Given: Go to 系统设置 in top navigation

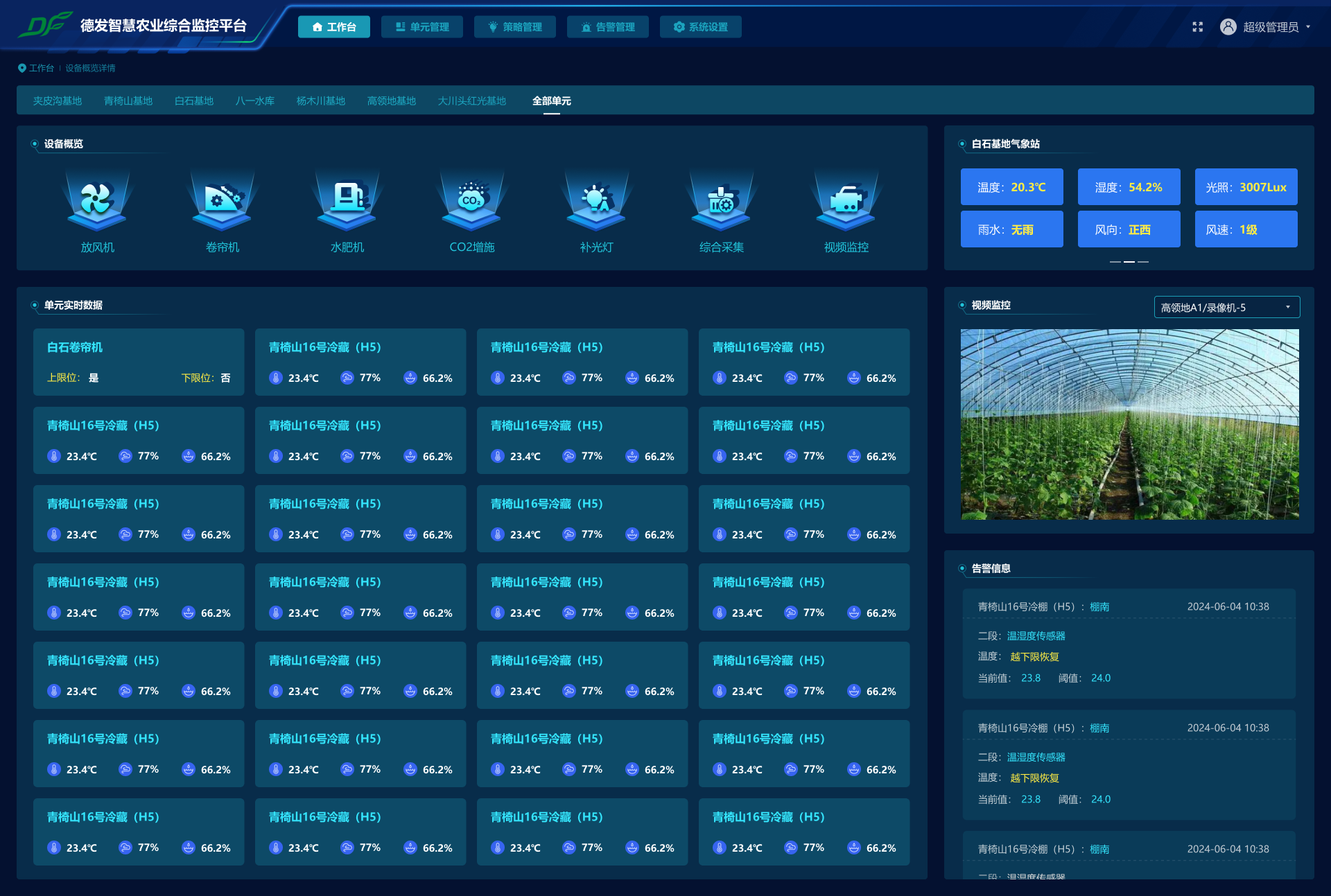Looking at the screenshot, I should (x=700, y=27).
